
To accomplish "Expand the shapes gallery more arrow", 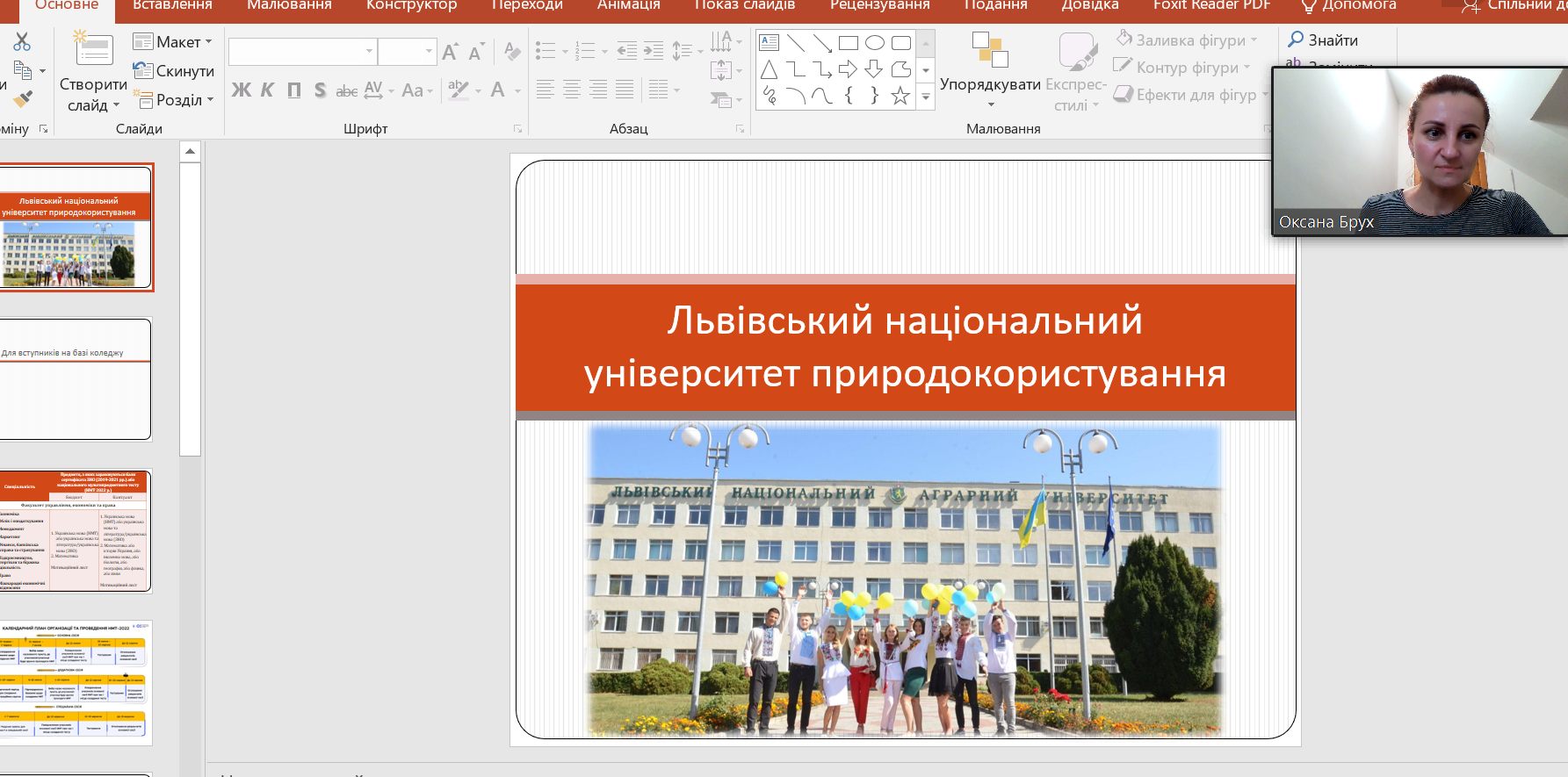I will pyautogui.click(x=925, y=97).
